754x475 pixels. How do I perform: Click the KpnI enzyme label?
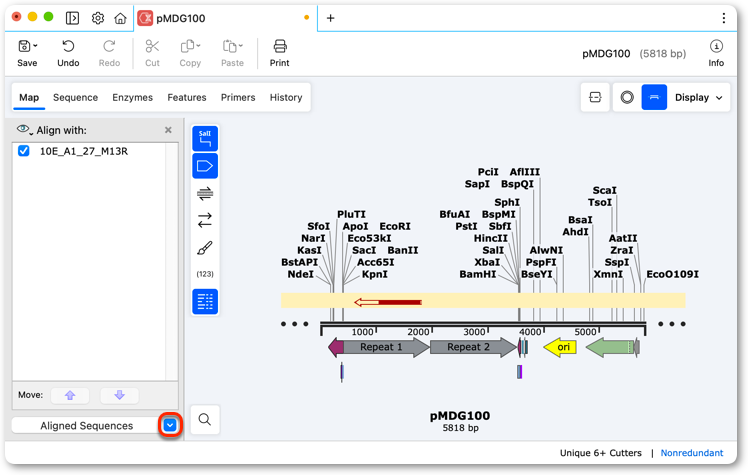(375, 275)
